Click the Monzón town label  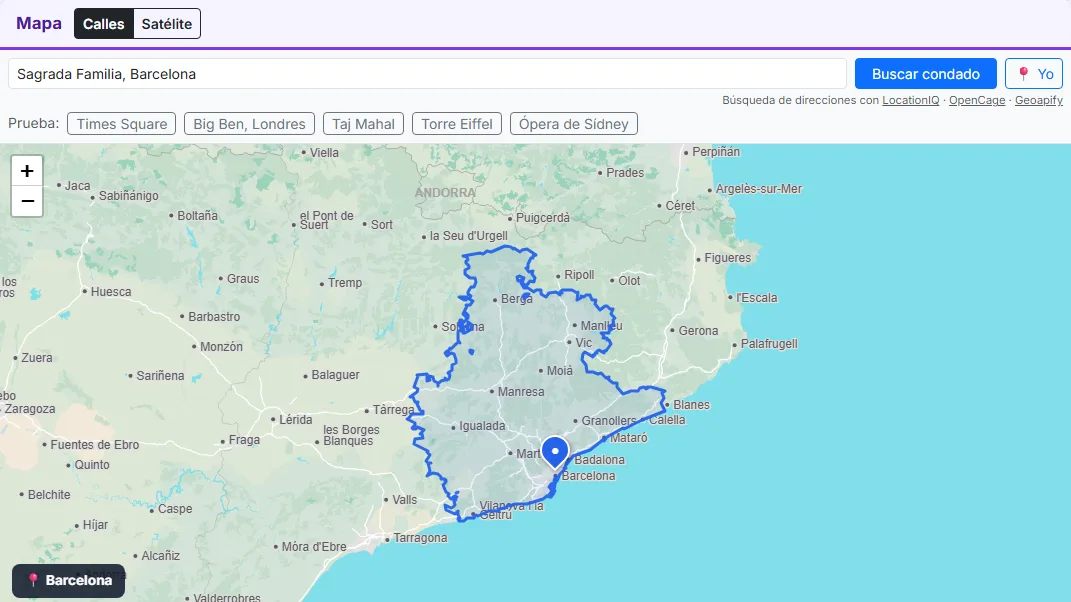click(x=221, y=346)
